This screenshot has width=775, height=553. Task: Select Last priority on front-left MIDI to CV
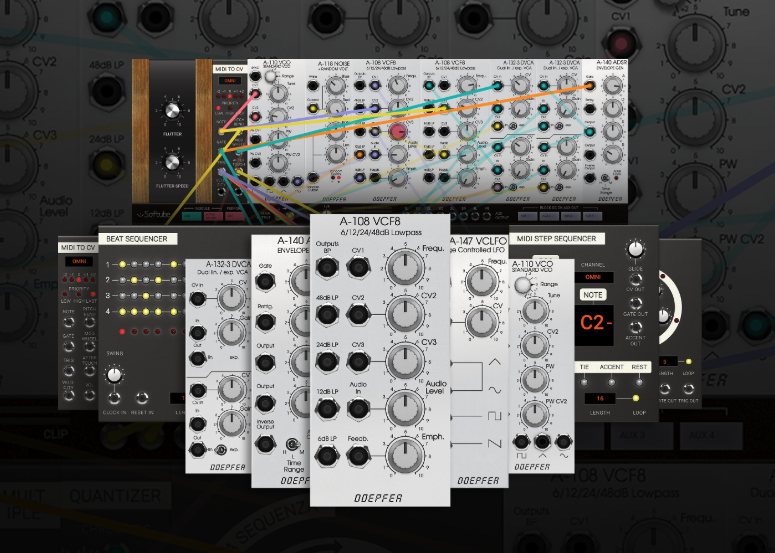tap(92, 294)
